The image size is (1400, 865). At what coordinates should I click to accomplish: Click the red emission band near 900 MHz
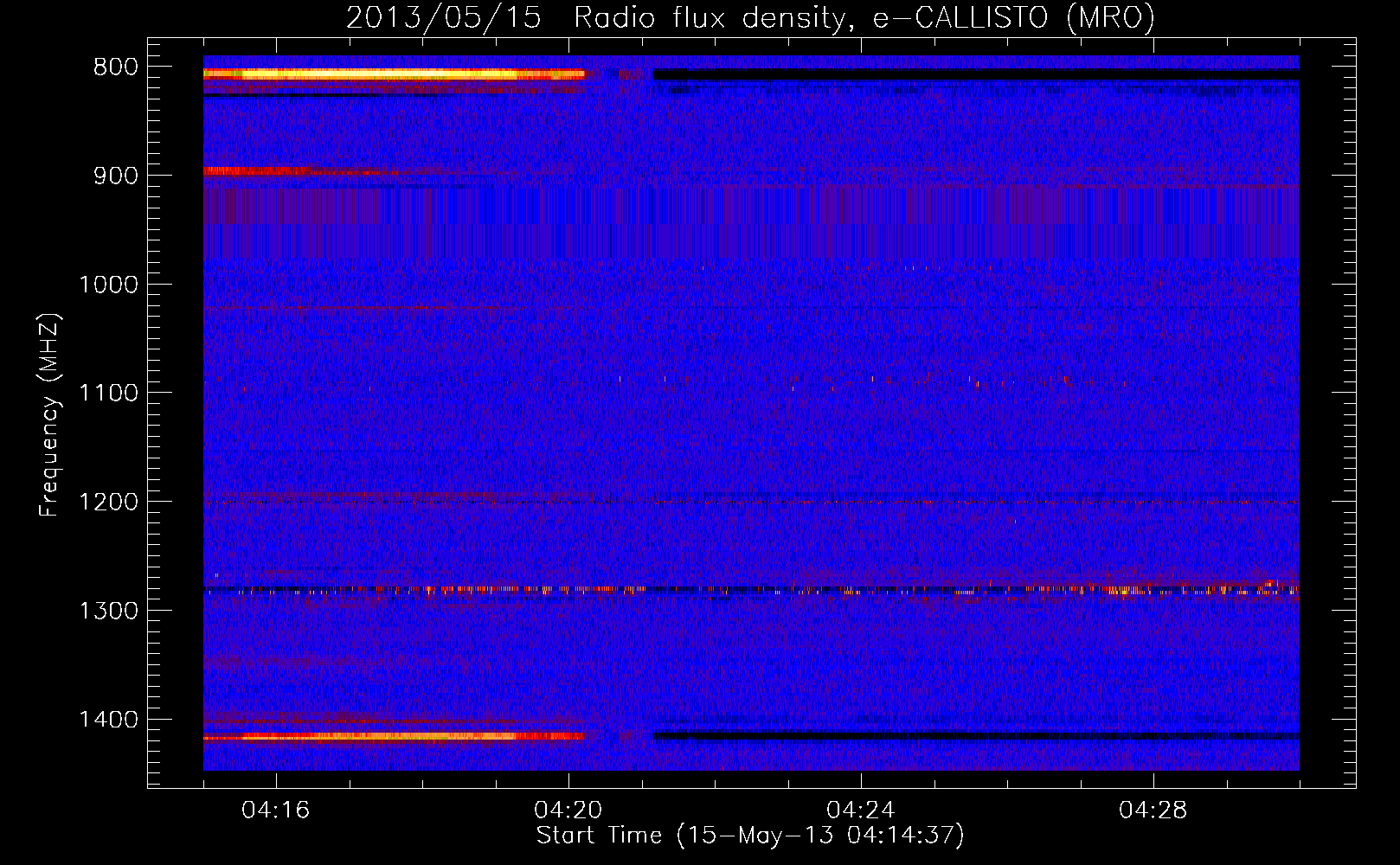(294, 171)
